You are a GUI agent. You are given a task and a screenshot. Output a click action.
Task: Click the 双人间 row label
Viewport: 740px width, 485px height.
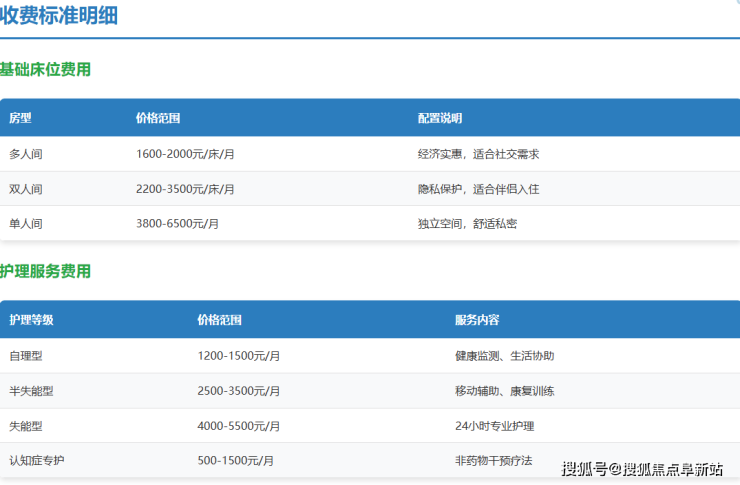click(x=26, y=189)
